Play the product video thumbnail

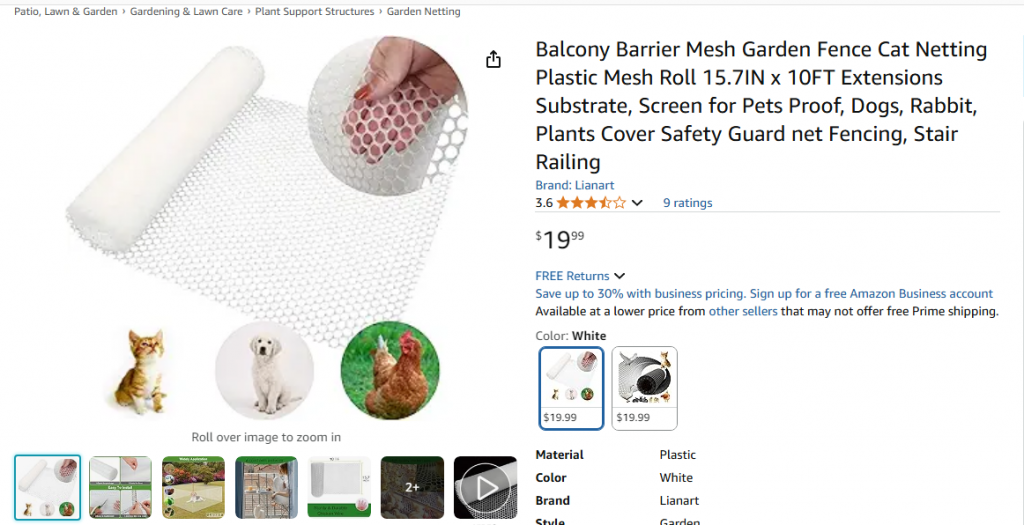[486, 487]
